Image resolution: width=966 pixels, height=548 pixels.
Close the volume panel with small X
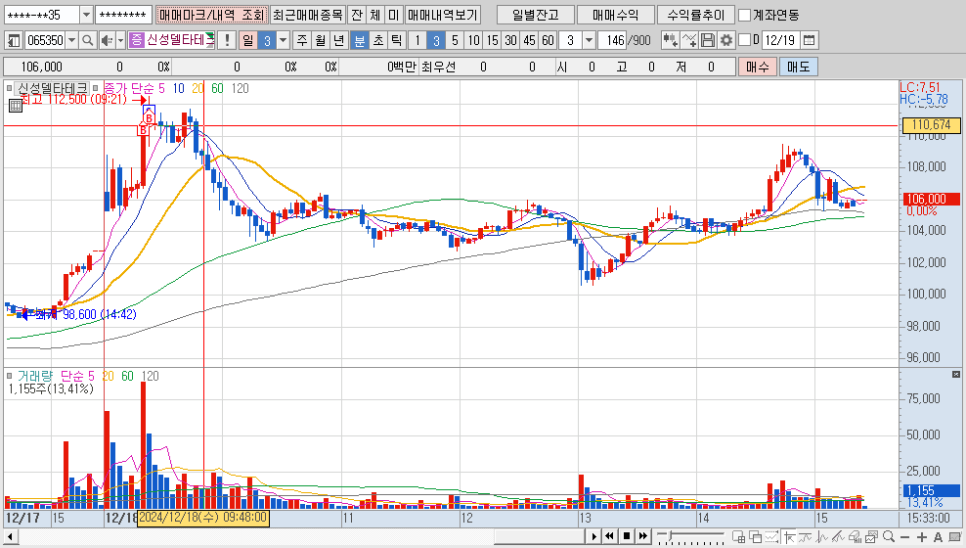click(x=956, y=374)
